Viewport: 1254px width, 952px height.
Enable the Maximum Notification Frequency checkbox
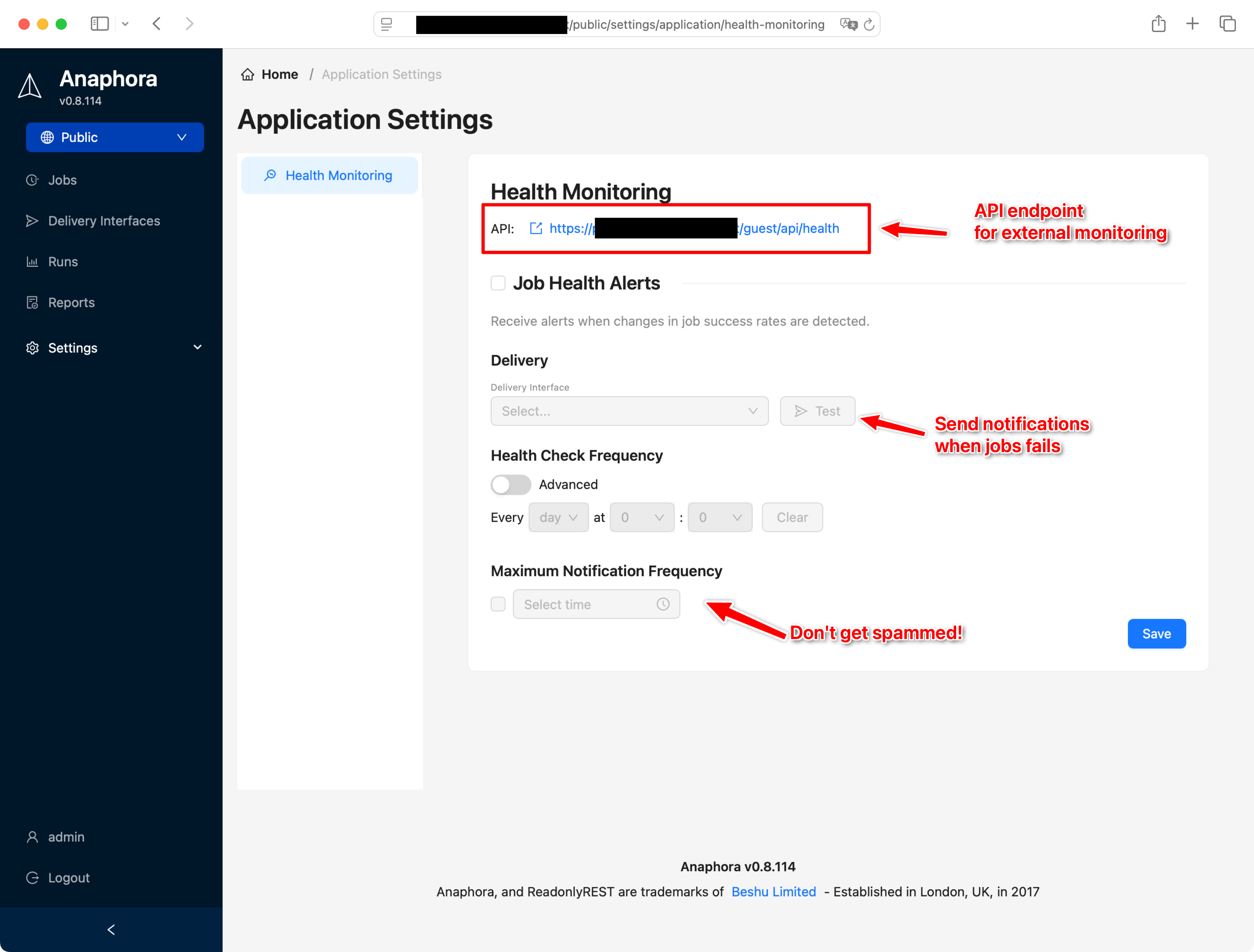click(x=498, y=604)
